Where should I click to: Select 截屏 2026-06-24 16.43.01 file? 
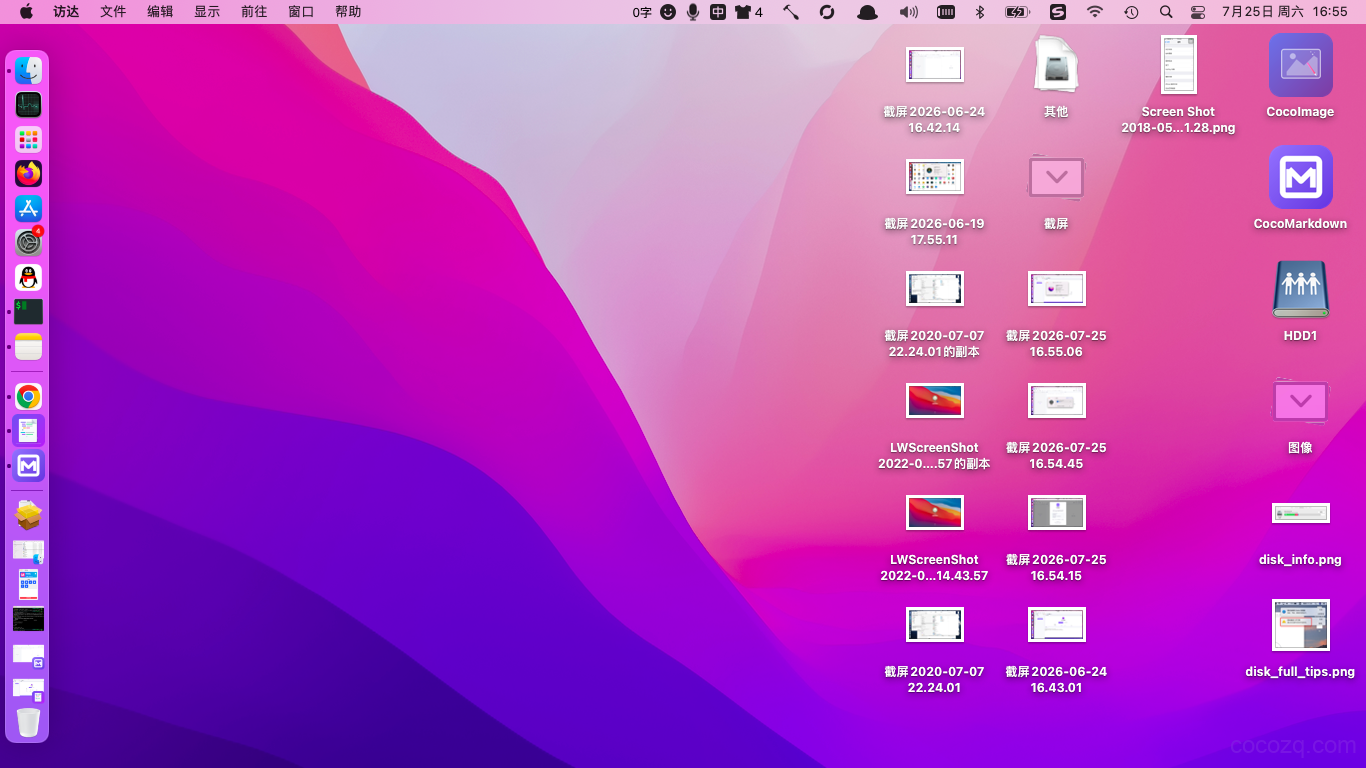pos(1056,625)
